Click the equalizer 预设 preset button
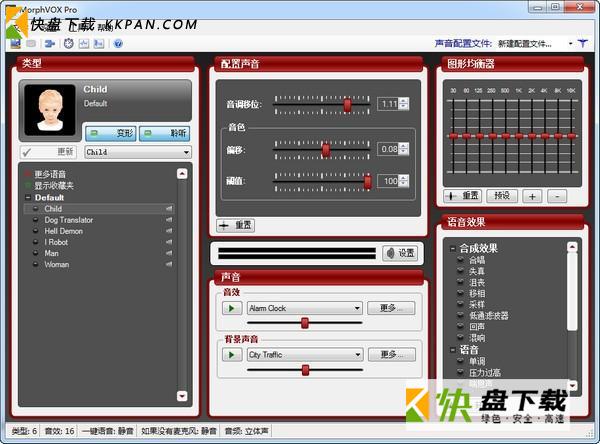This screenshot has width=600, height=444. [x=502, y=196]
